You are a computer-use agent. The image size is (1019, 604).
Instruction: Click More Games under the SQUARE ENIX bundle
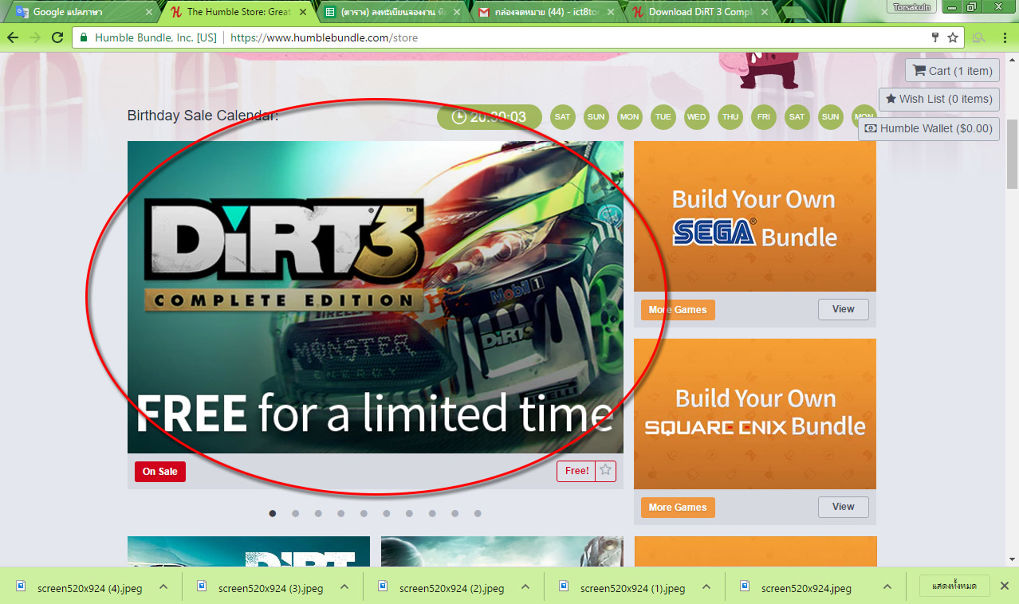point(677,507)
